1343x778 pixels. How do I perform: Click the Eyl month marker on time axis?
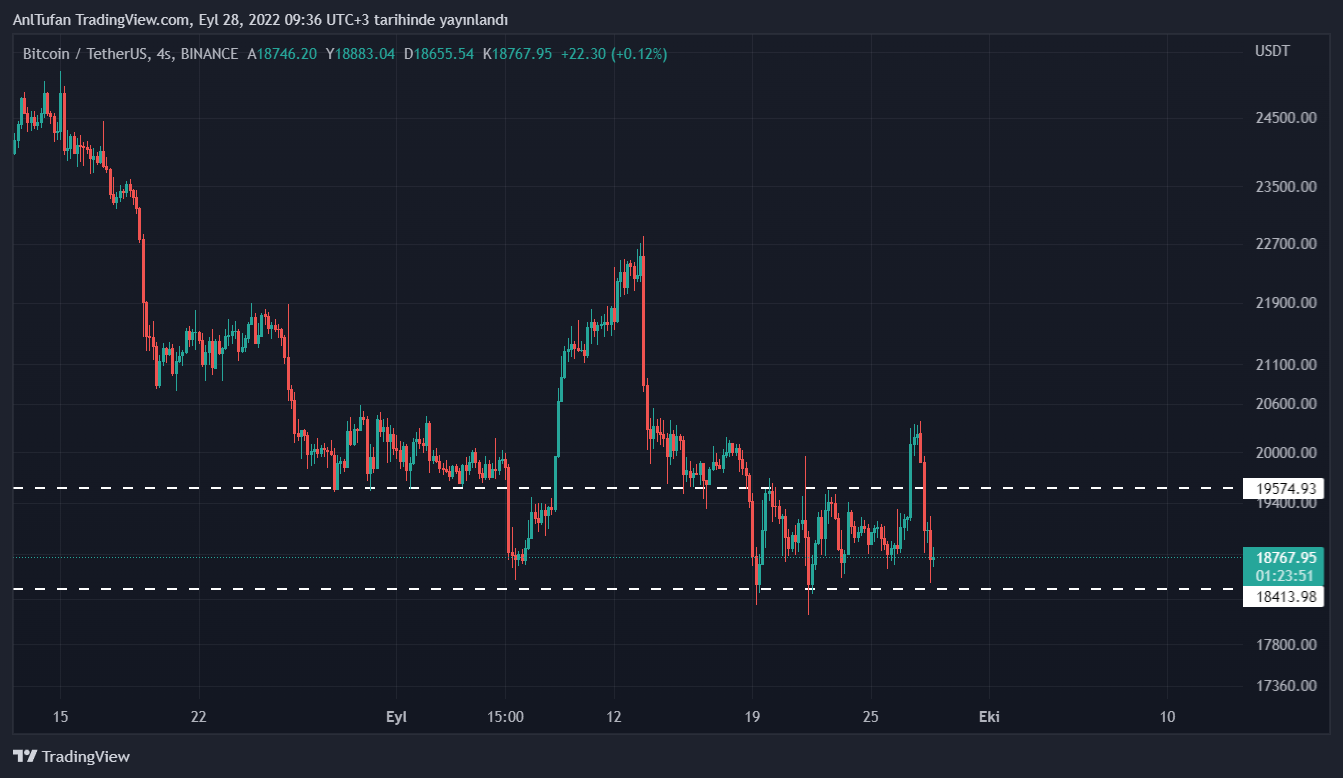point(397,717)
